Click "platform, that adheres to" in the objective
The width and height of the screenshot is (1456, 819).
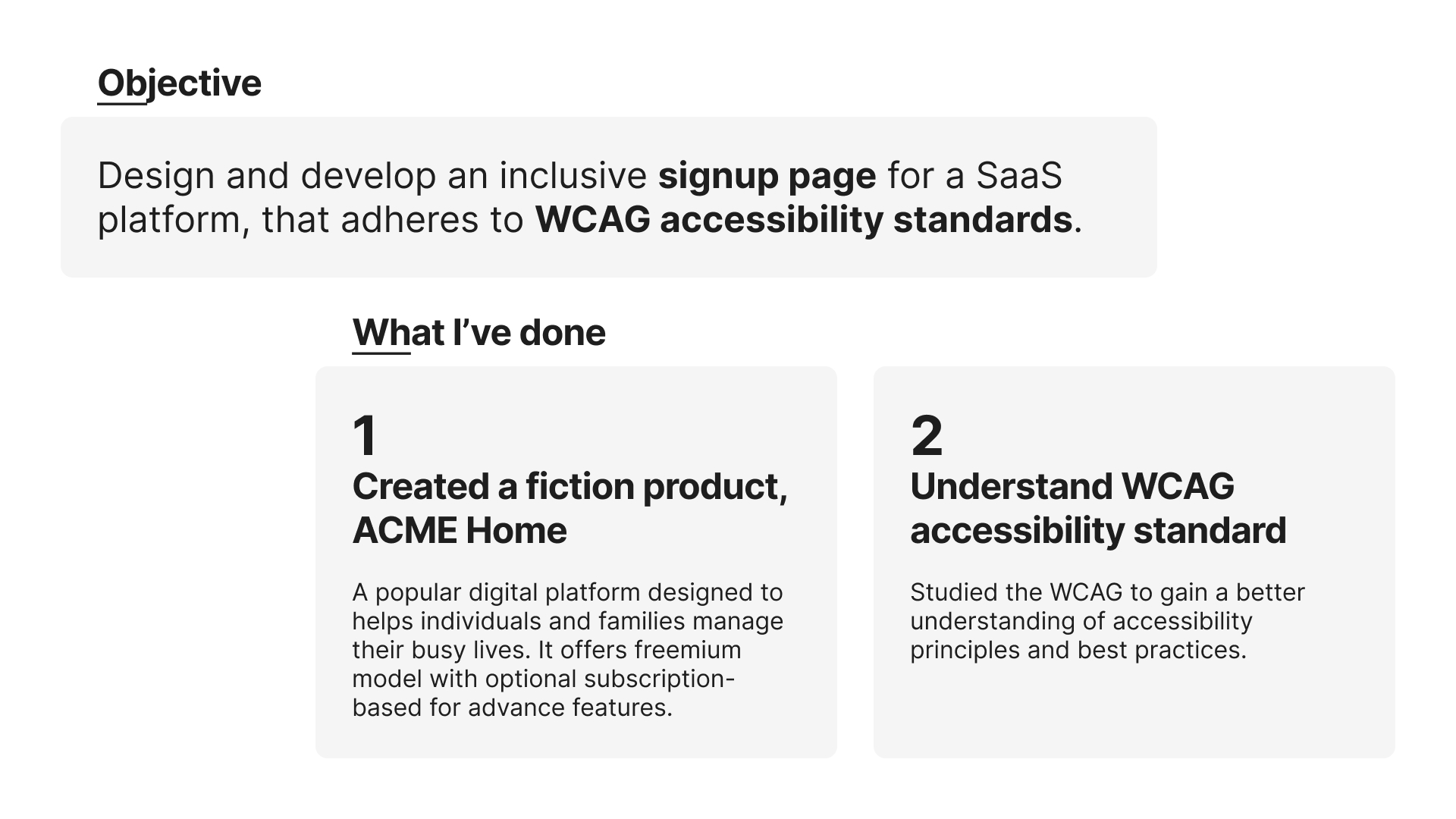(x=310, y=220)
